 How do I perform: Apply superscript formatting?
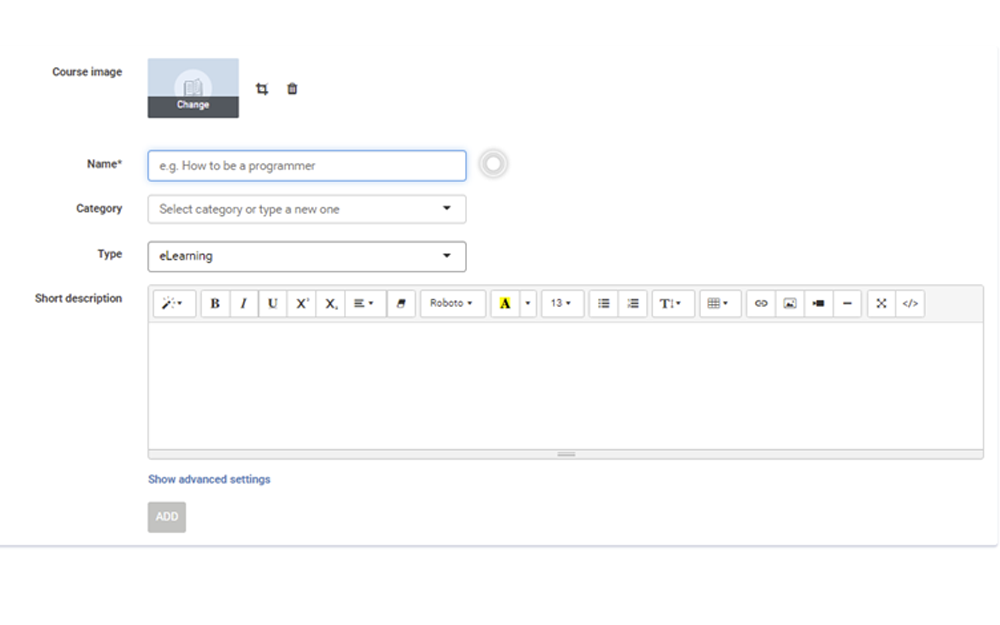[302, 304]
